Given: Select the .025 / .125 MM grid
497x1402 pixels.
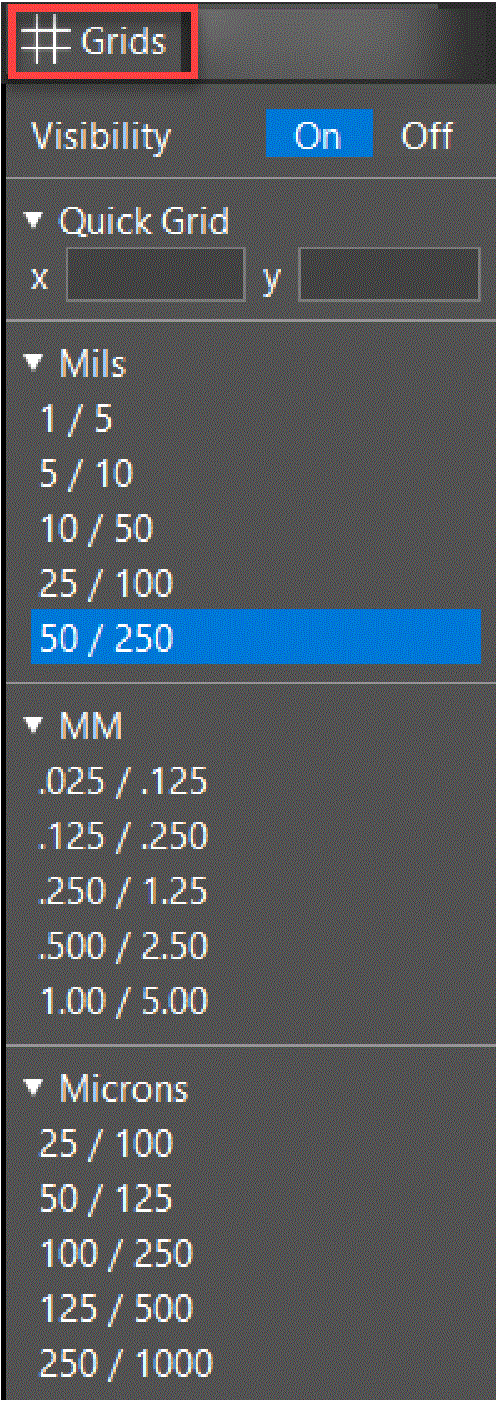Looking at the screenshot, I should 256,781.
